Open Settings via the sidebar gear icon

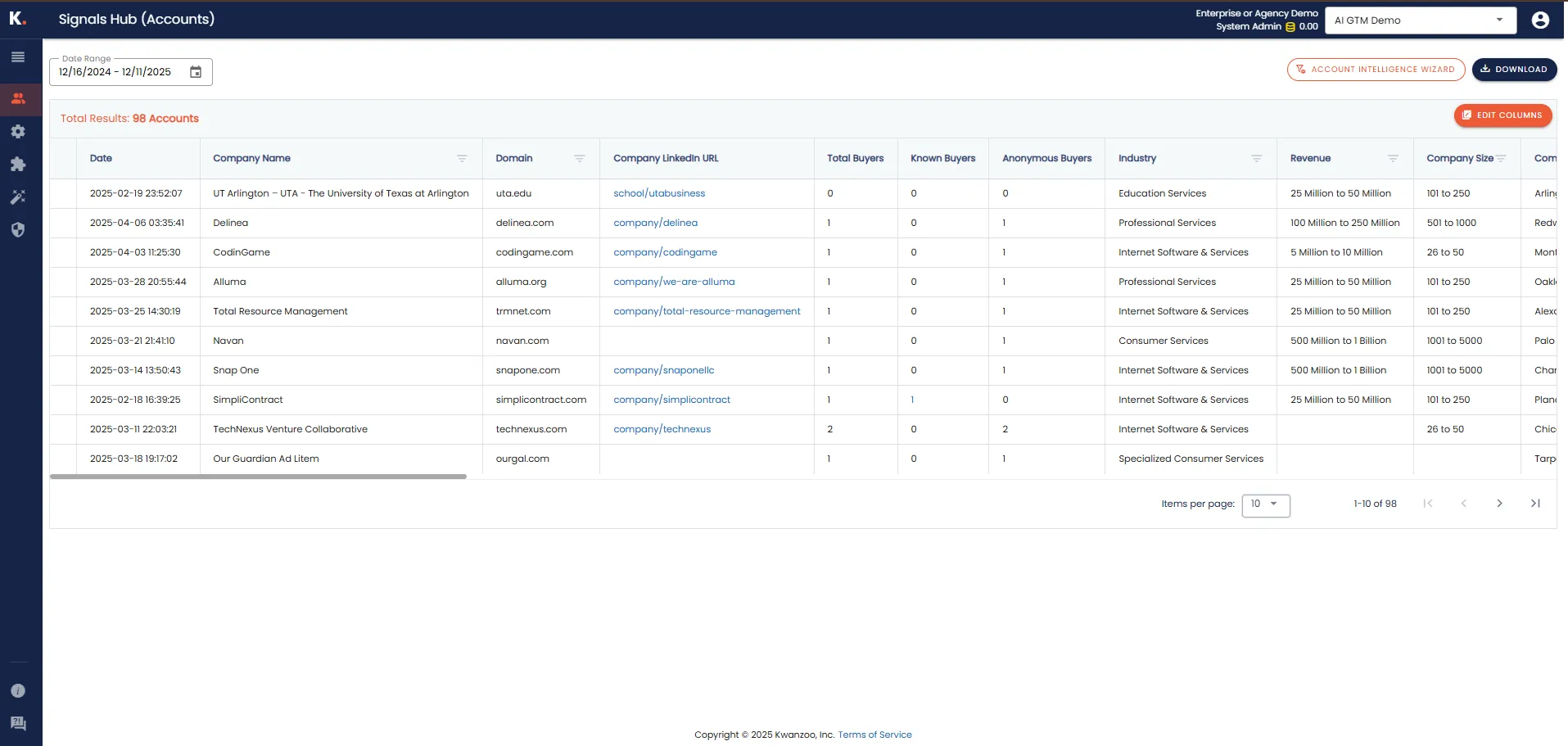(x=18, y=132)
